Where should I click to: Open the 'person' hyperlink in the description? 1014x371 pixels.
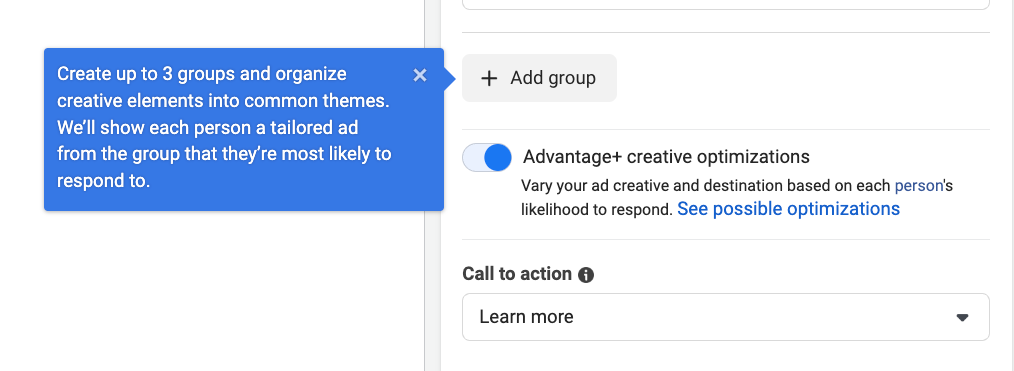(x=918, y=186)
